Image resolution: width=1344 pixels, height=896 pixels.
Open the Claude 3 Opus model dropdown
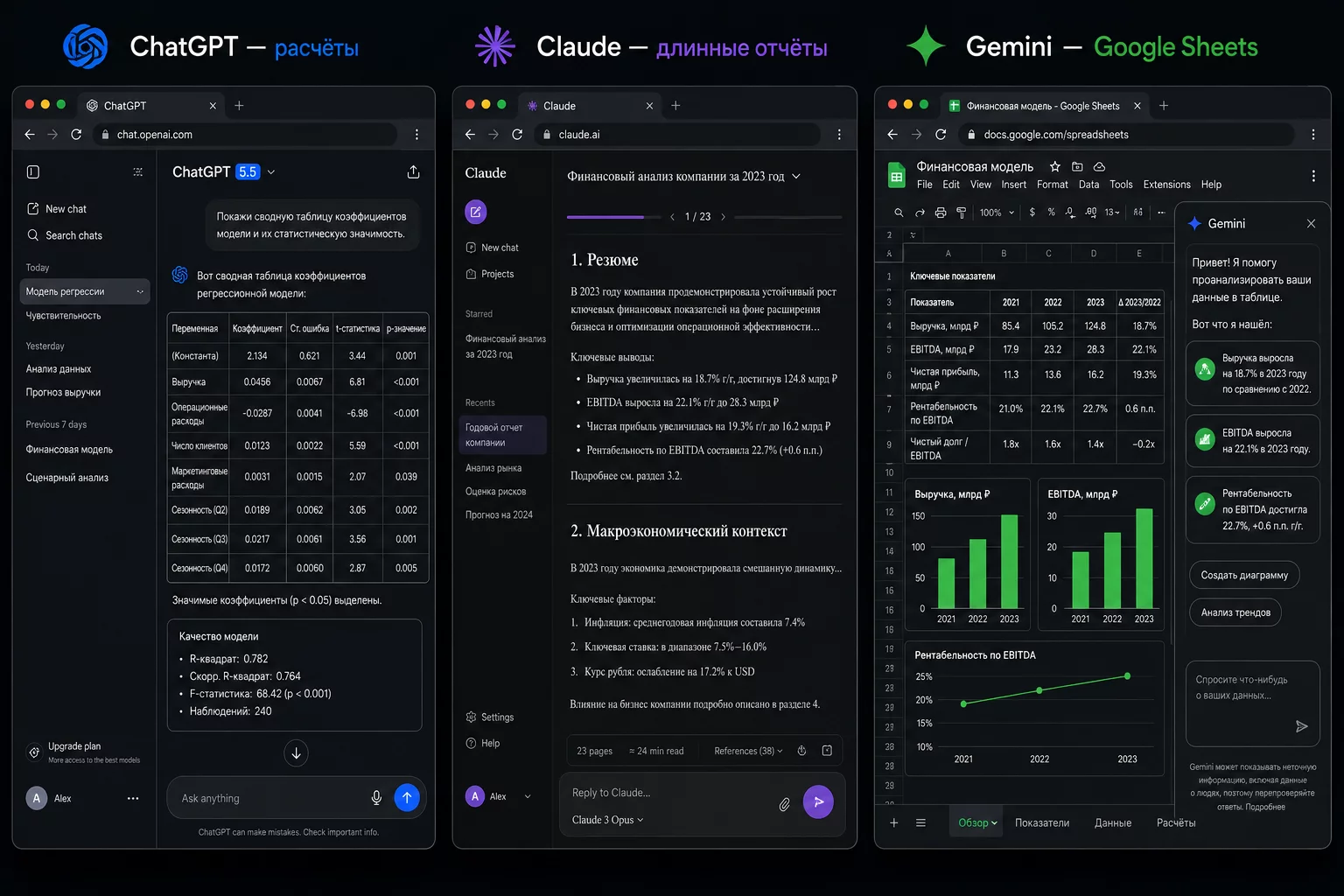pos(607,820)
